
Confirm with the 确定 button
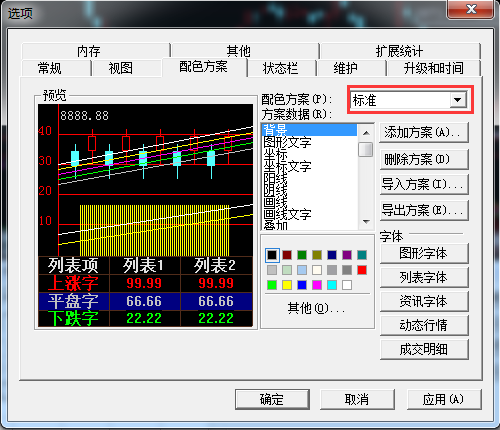click(x=272, y=399)
